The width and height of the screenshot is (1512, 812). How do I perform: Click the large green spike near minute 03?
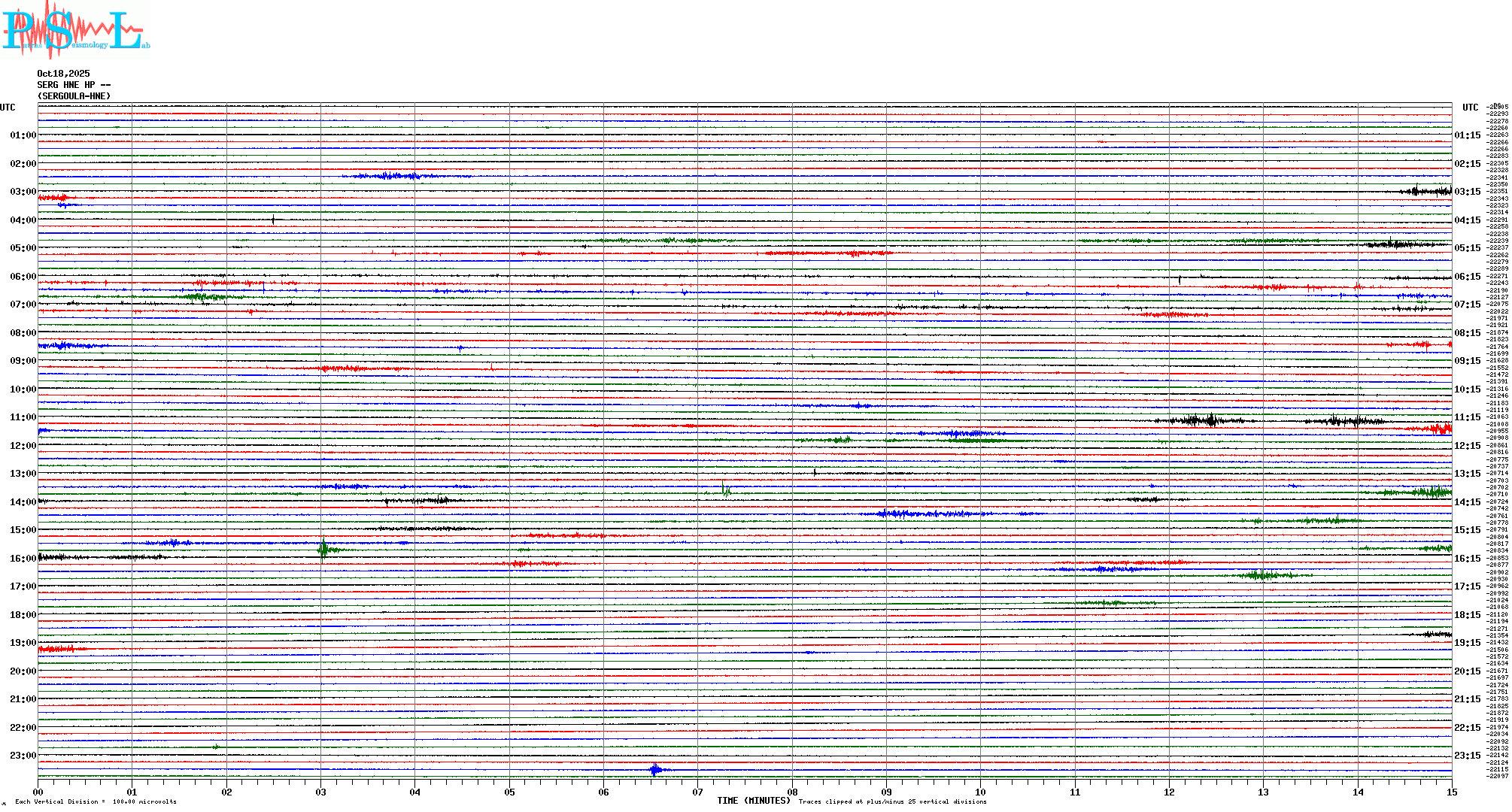[323, 550]
